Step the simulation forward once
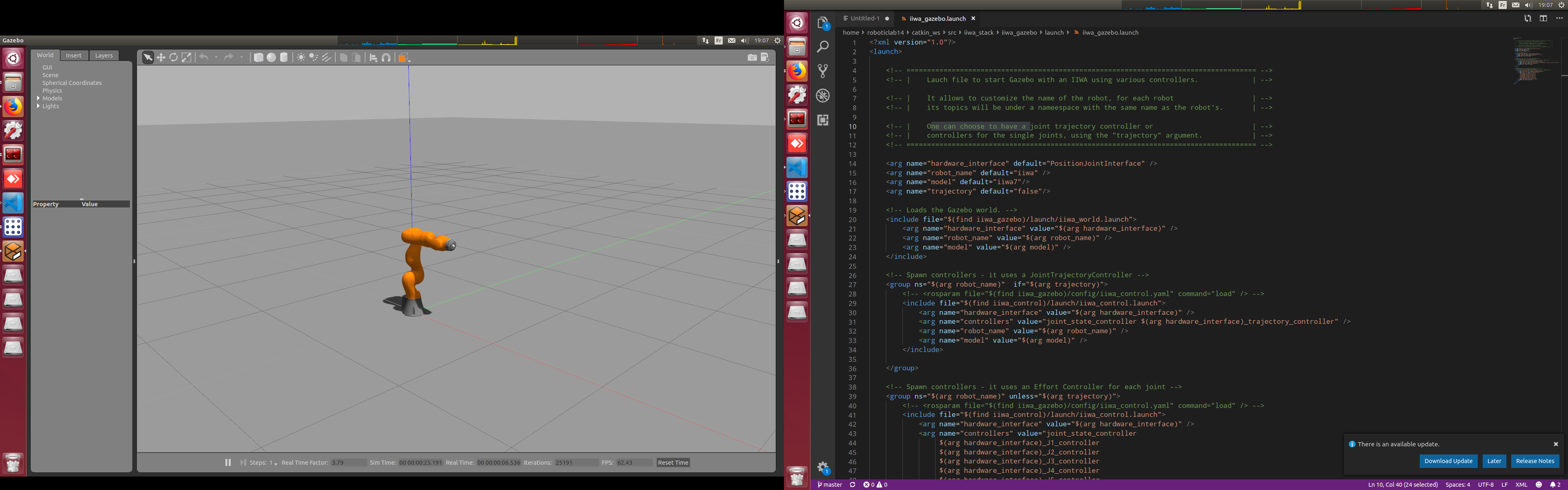The width and height of the screenshot is (1568, 490). 243,463
